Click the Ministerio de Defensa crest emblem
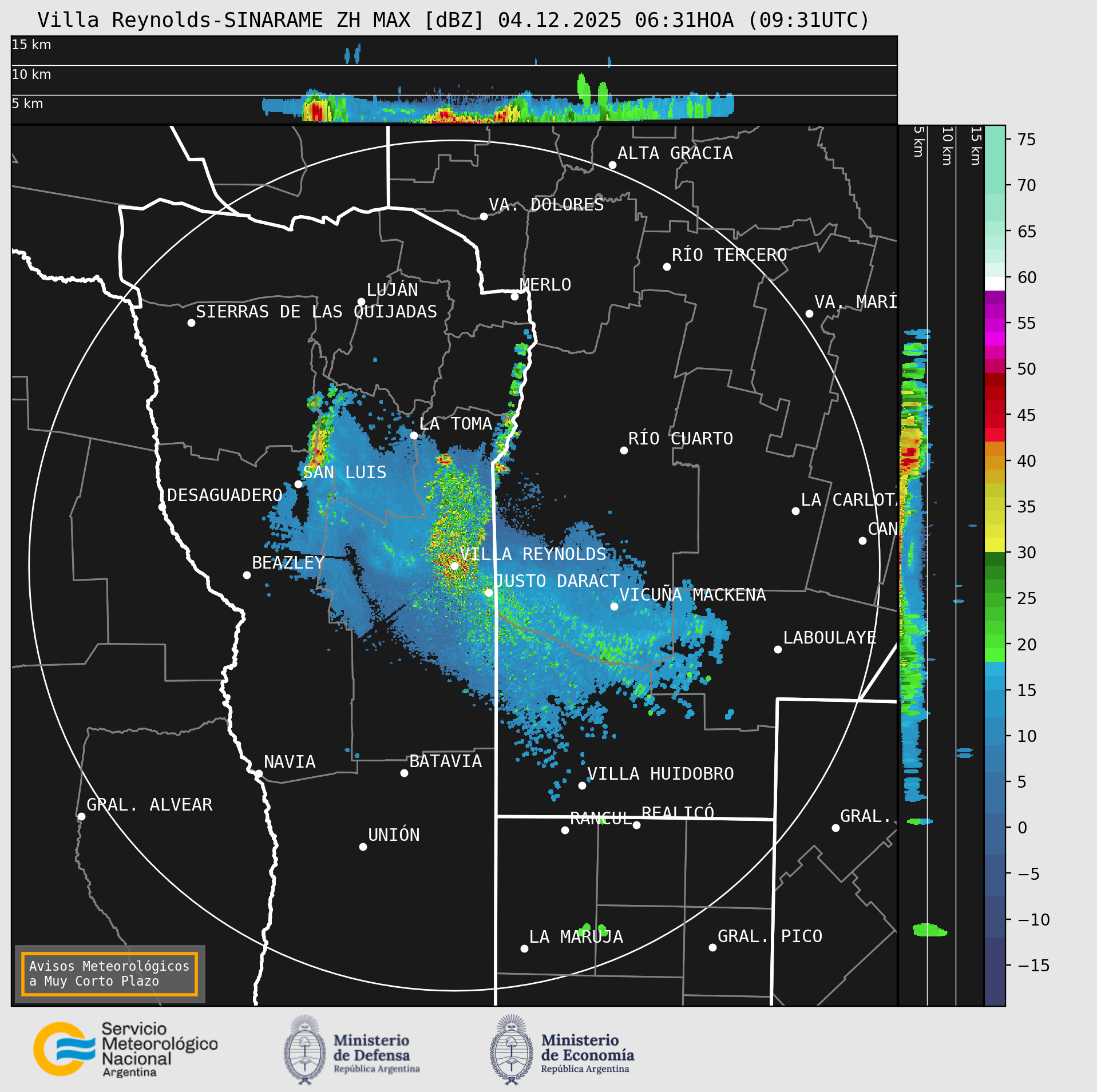This screenshot has height=1092, width=1097. [304, 1050]
